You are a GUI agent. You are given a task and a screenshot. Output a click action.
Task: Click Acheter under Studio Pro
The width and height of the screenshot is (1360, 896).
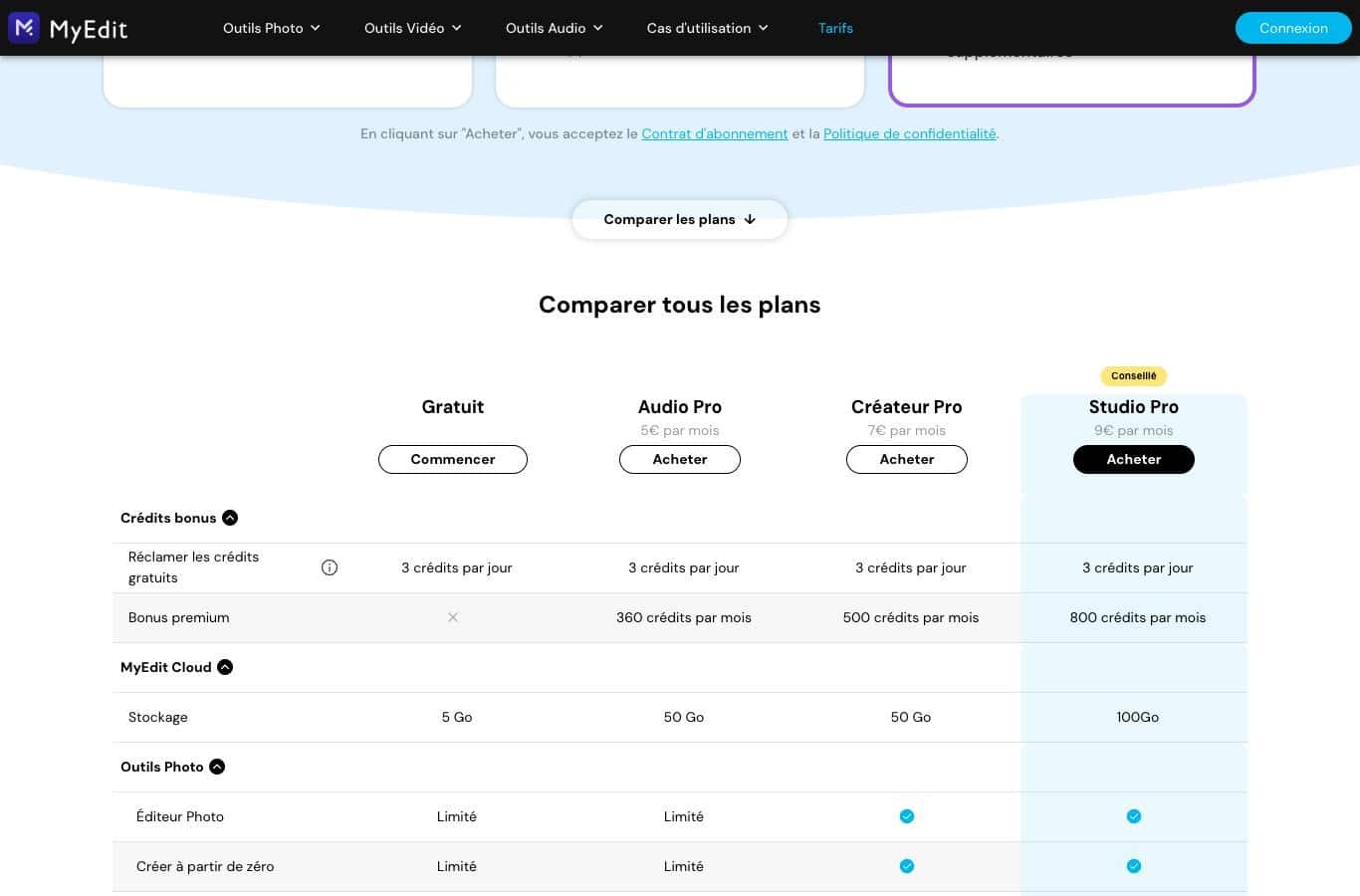tap(1134, 459)
